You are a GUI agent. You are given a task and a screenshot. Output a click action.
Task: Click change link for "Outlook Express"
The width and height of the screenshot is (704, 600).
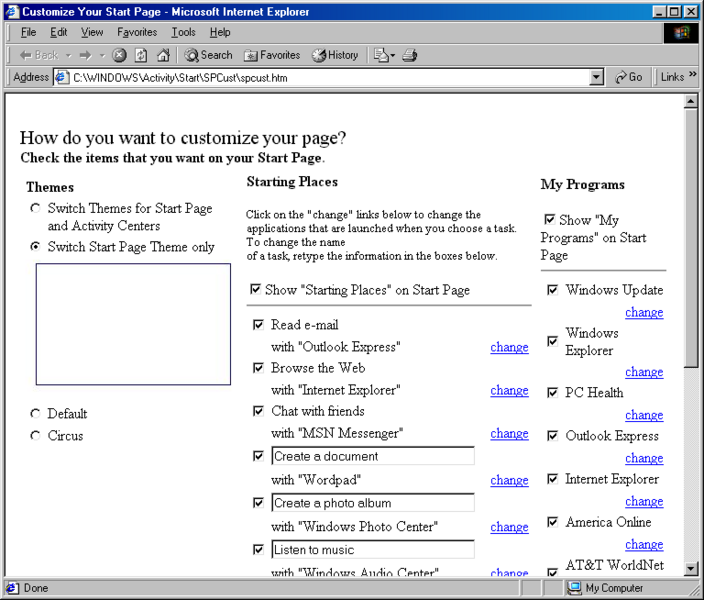click(x=509, y=347)
